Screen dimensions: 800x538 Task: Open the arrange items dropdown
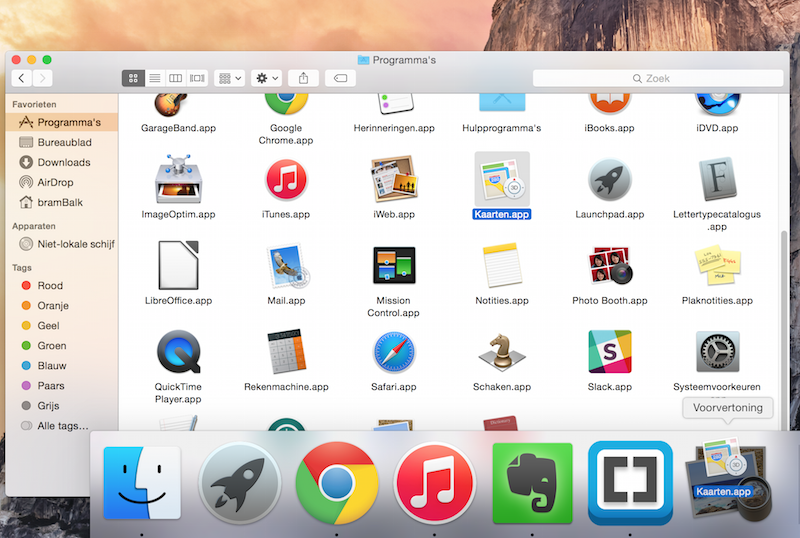click(230, 78)
